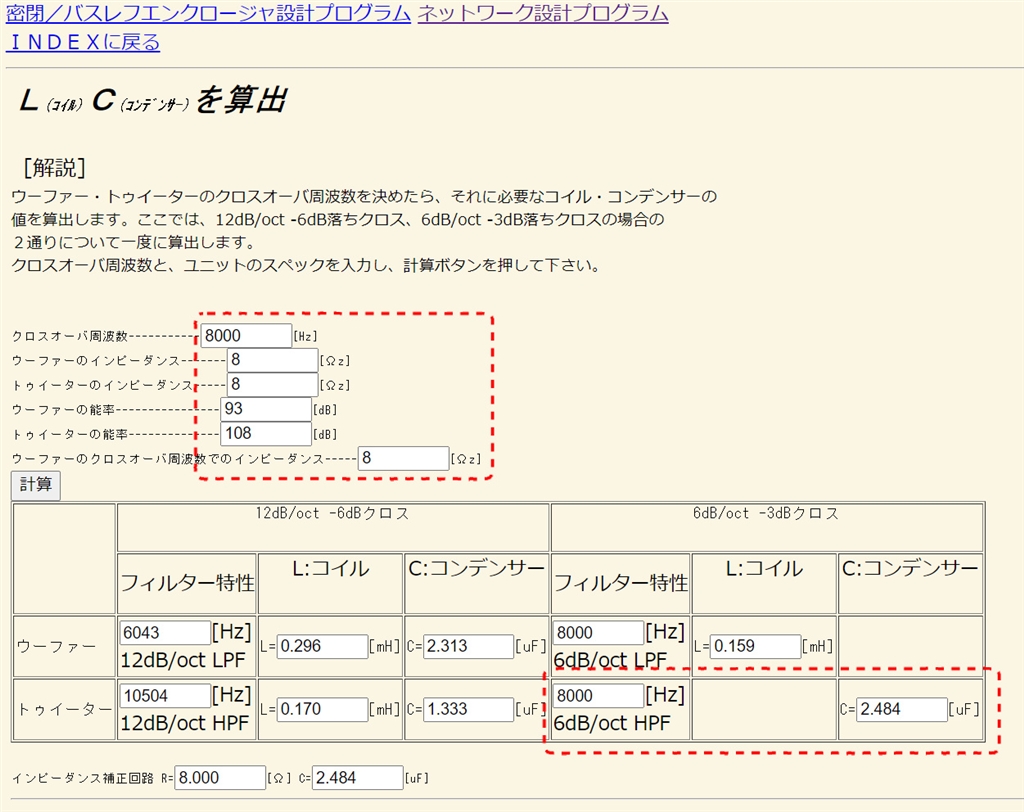Click tweeter 12dB capacitor field 1.333
This screenshot has width=1024, height=812.
[x=468, y=709]
